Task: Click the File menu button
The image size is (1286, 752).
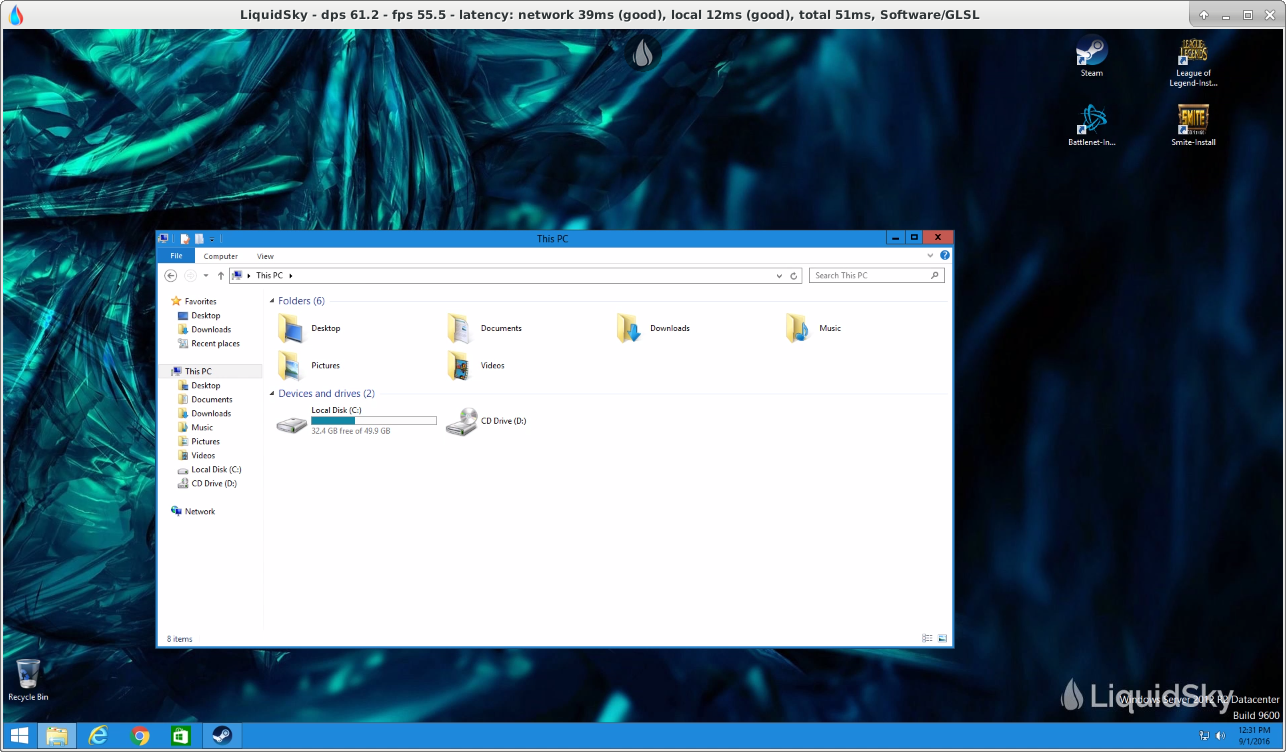Action: 176,257
